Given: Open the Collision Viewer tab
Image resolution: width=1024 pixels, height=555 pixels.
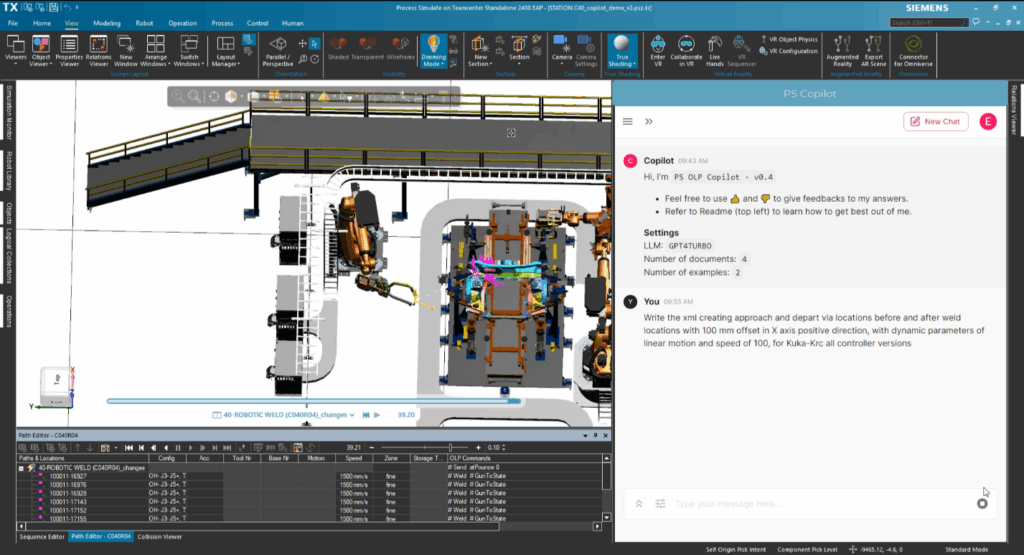Looking at the screenshot, I should click(159, 537).
